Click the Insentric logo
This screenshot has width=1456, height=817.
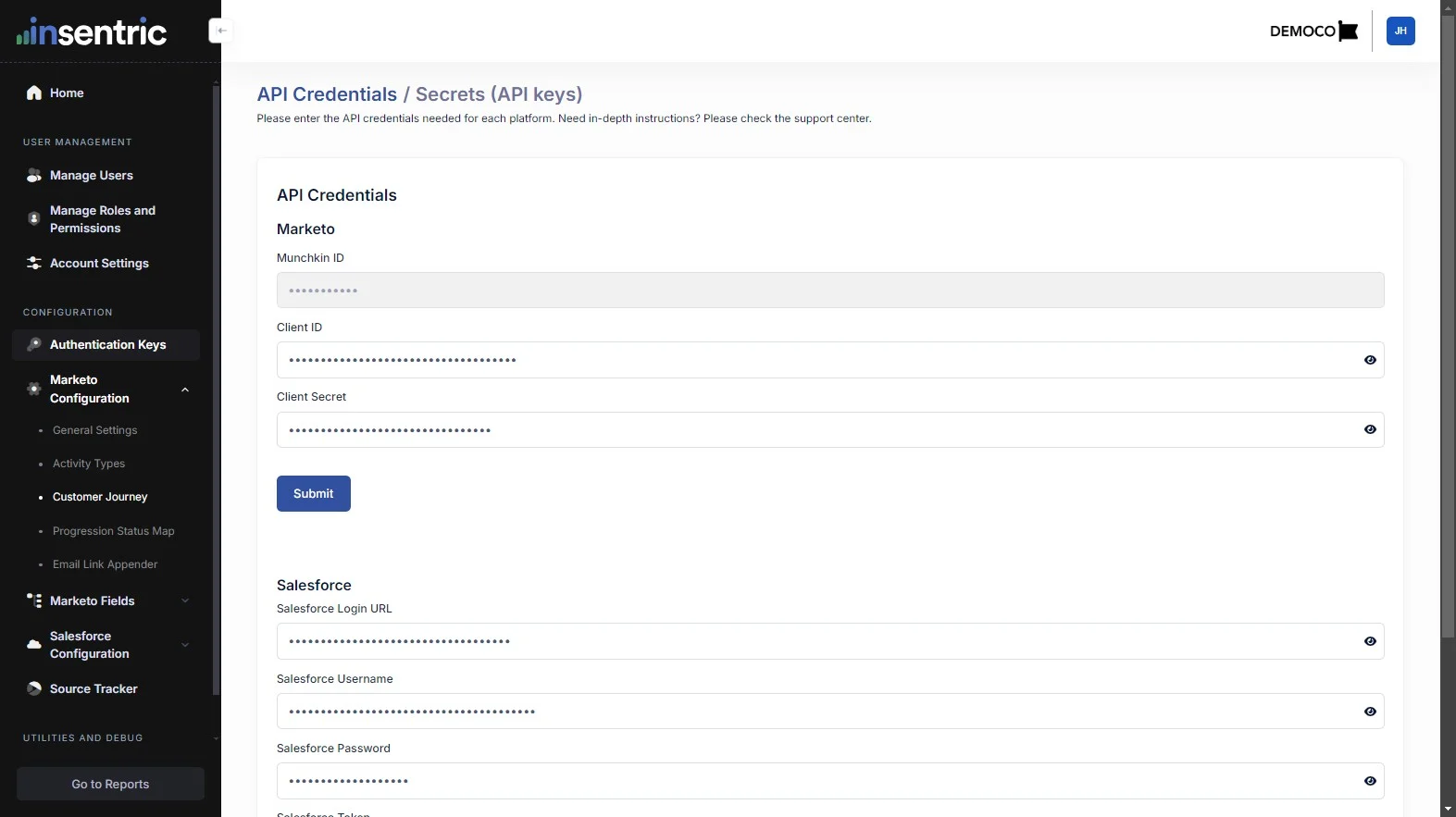pyautogui.click(x=92, y=32)
